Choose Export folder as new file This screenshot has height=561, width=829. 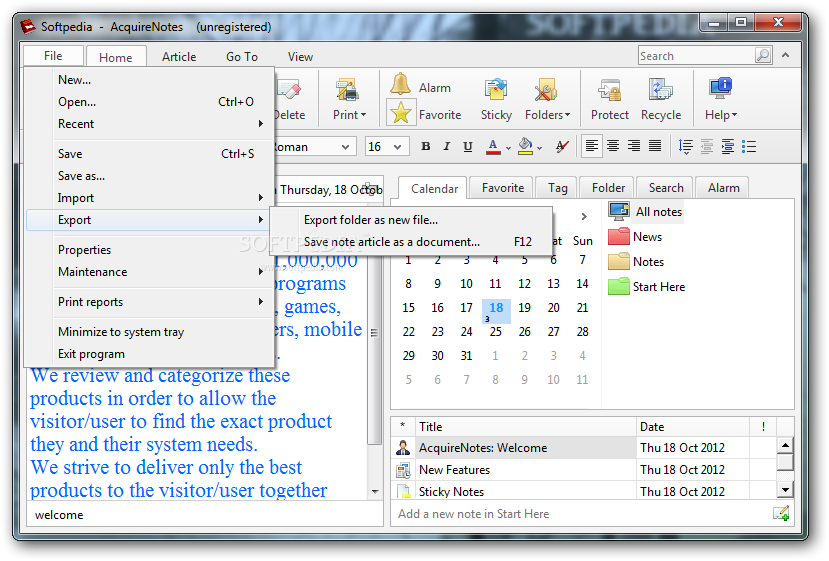point(411,220)
